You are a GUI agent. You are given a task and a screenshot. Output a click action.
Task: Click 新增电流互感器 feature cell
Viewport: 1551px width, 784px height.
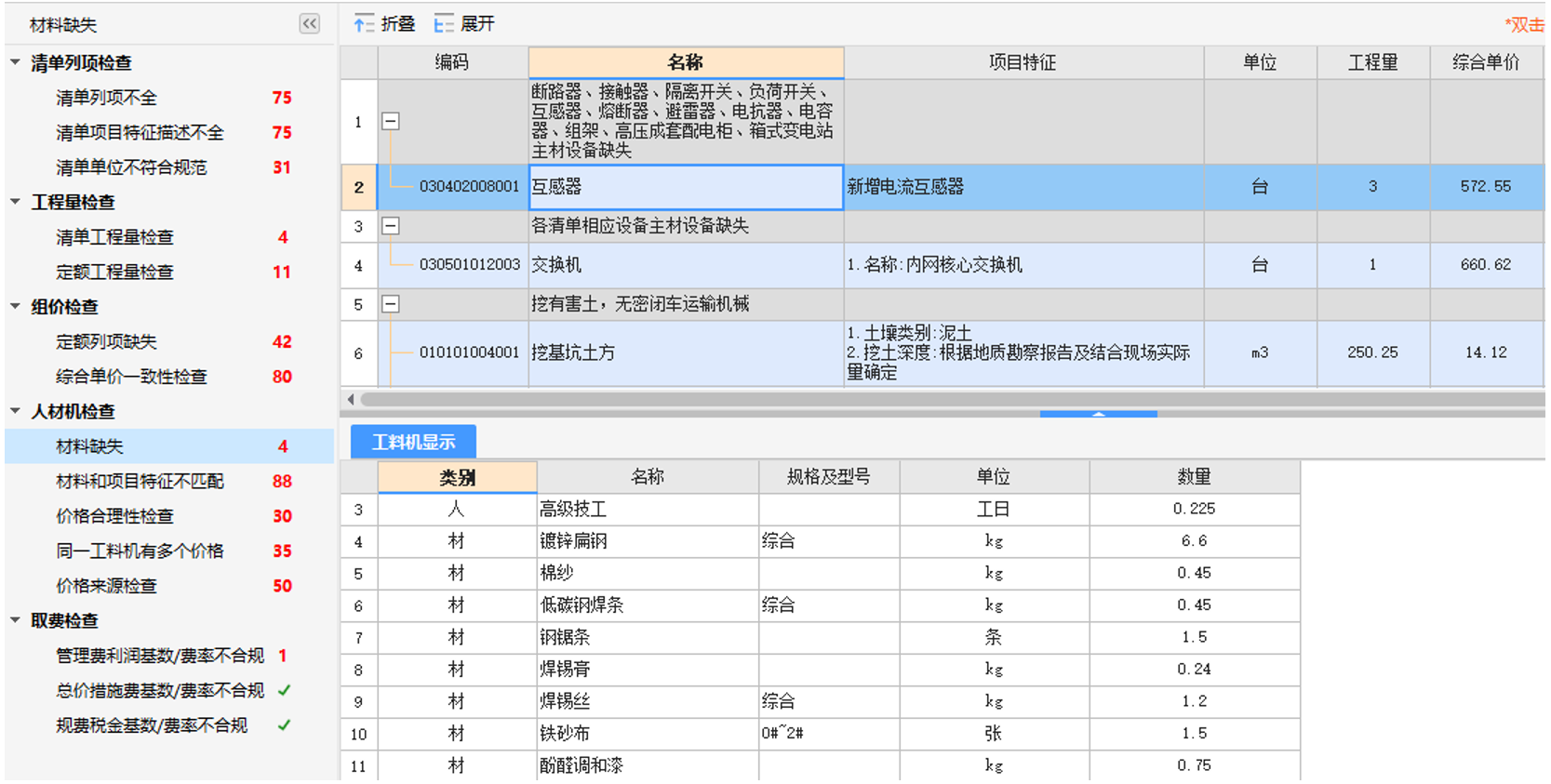point(1023,187)
